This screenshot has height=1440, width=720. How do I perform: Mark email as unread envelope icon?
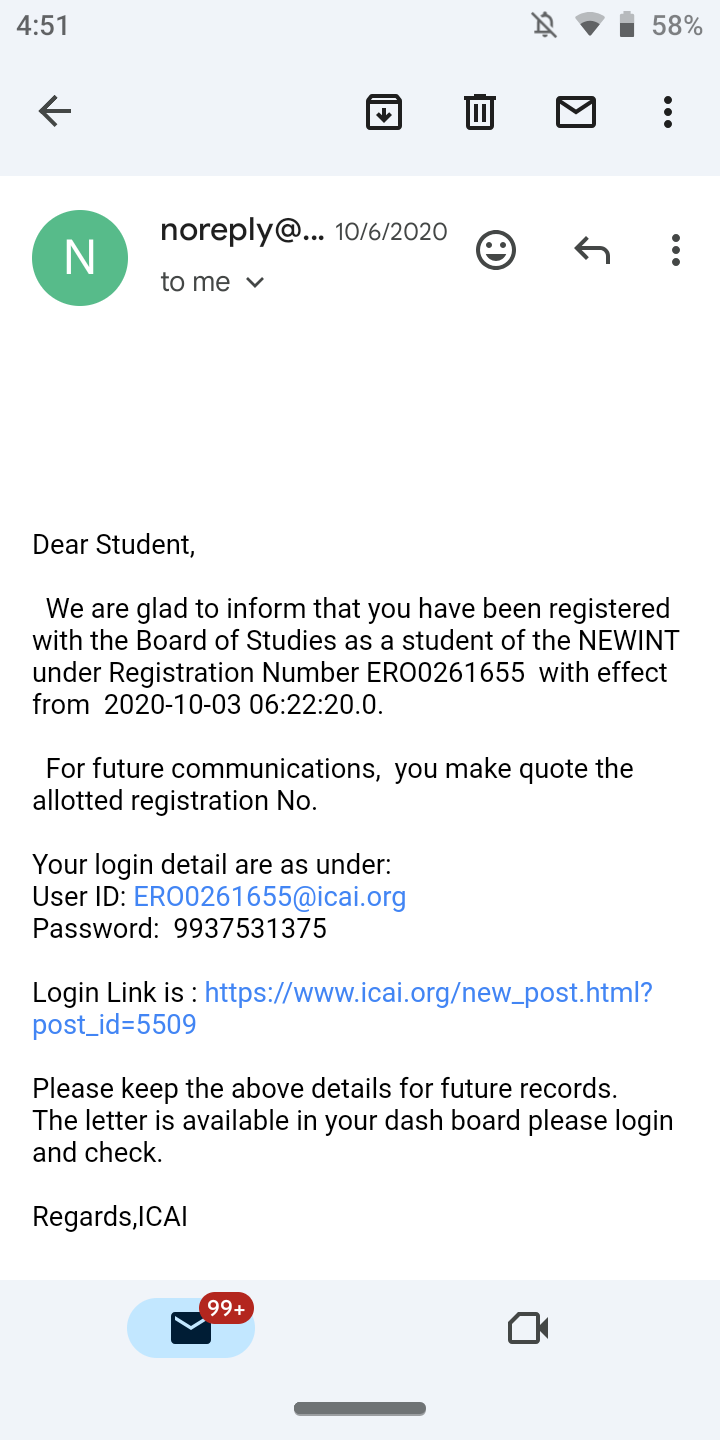pos(576,111)
